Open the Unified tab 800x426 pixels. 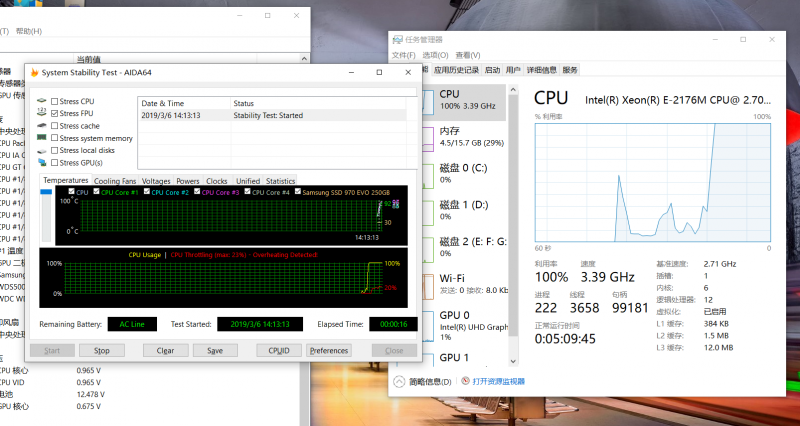click(x=248, y=181)
